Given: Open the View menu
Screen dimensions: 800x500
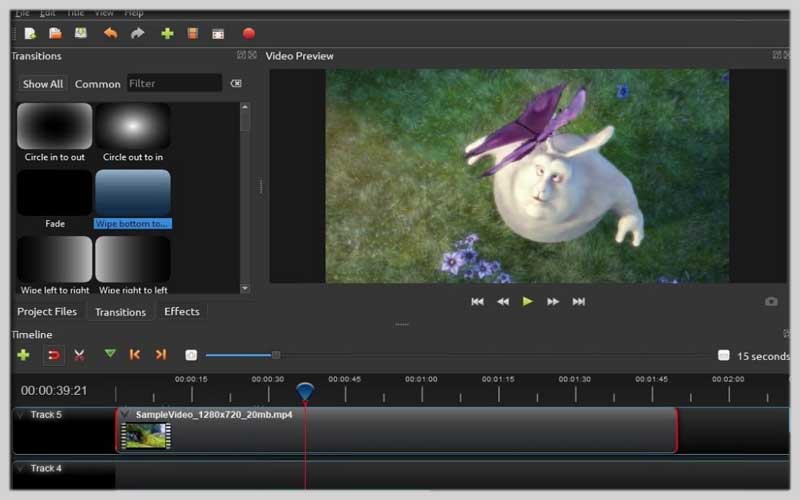Looking at the screenshot, I should click(x=104, y=13).
